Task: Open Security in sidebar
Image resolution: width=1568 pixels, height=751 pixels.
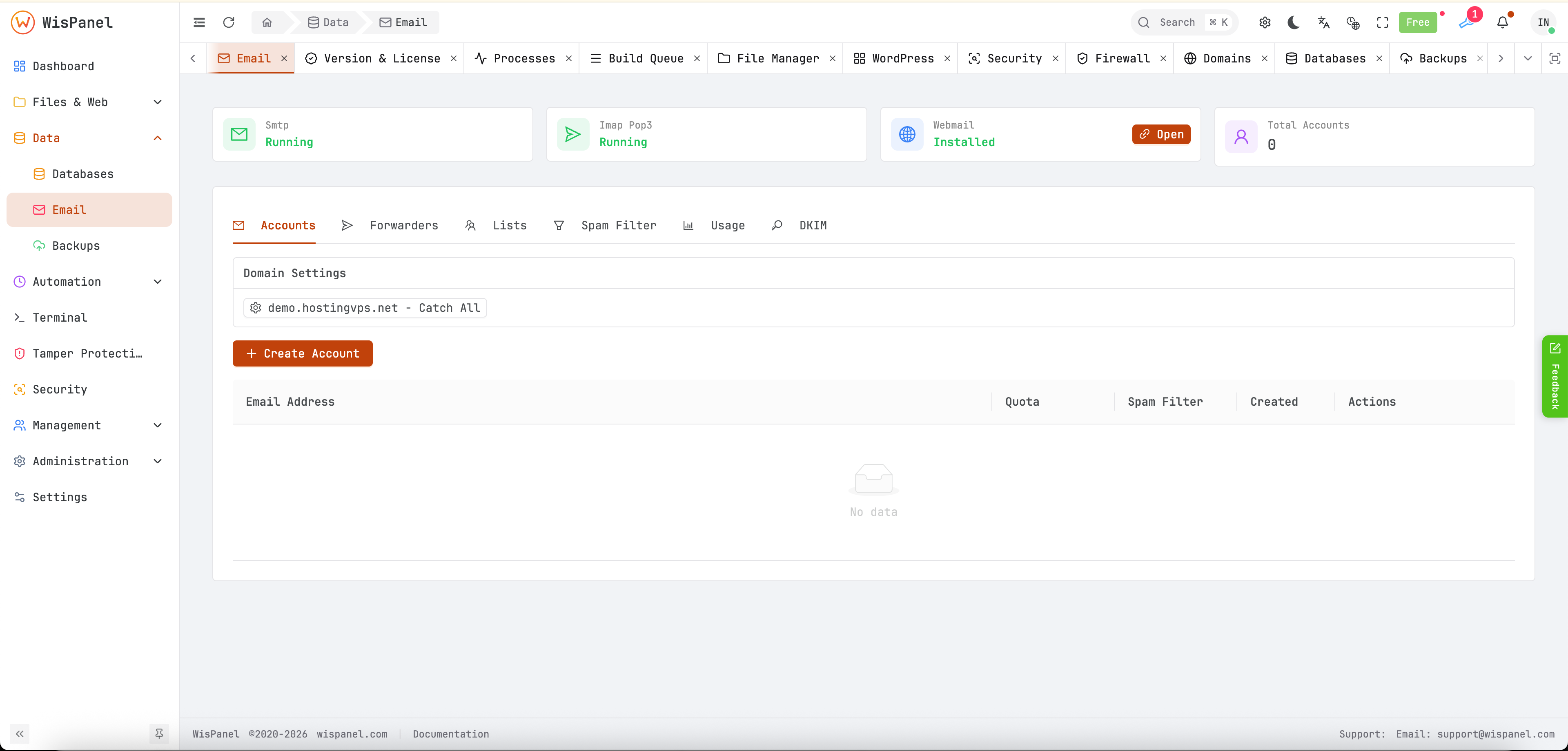Action: [89, 389]
